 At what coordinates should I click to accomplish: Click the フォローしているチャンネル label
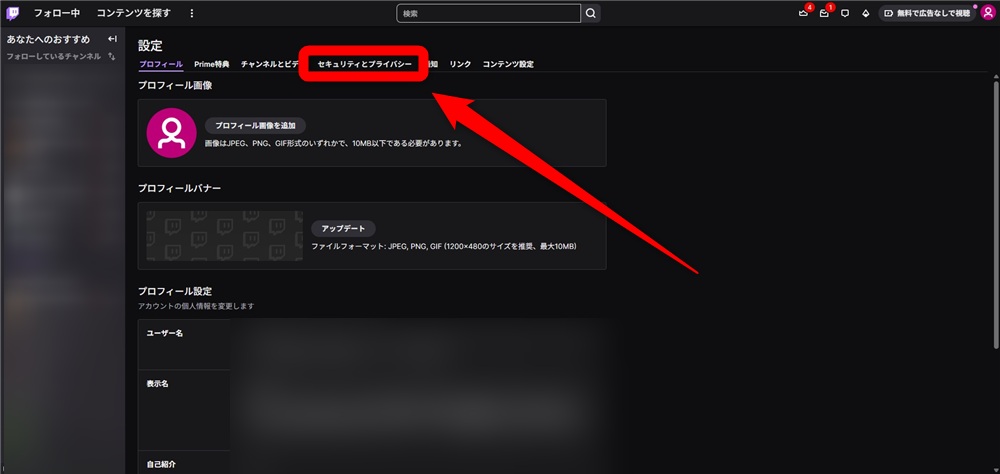(x=54, y=56)
